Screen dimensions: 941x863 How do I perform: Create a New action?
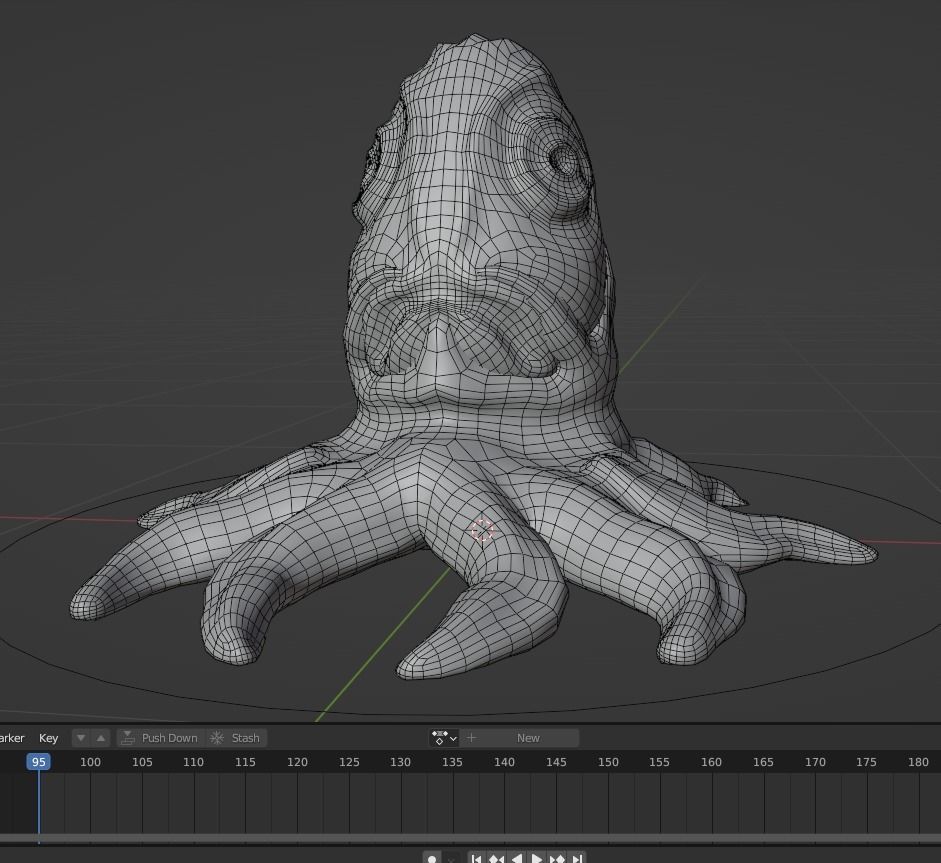coord(520,738)
